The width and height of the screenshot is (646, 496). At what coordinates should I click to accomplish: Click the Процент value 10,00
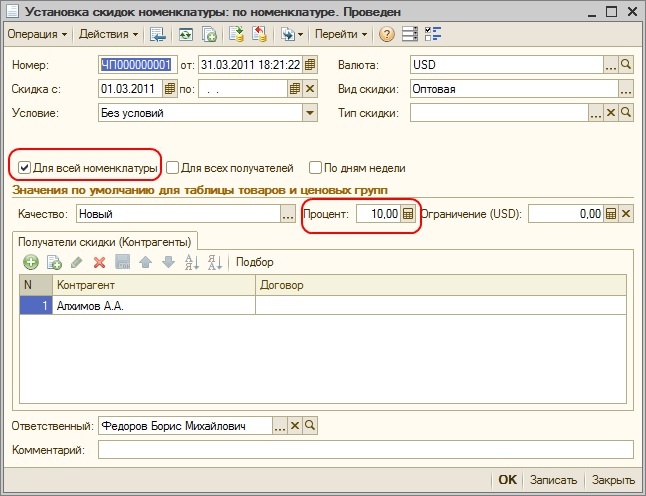pos(378,214)
